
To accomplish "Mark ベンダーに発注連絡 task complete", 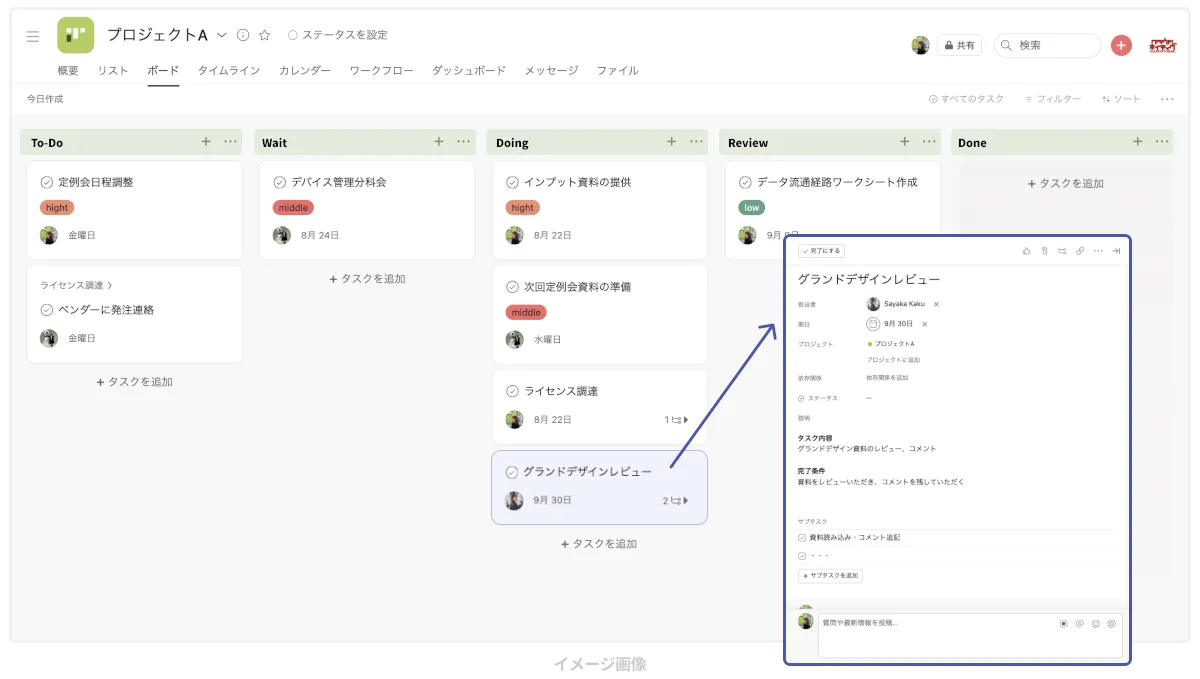I will tap(47, 310).
